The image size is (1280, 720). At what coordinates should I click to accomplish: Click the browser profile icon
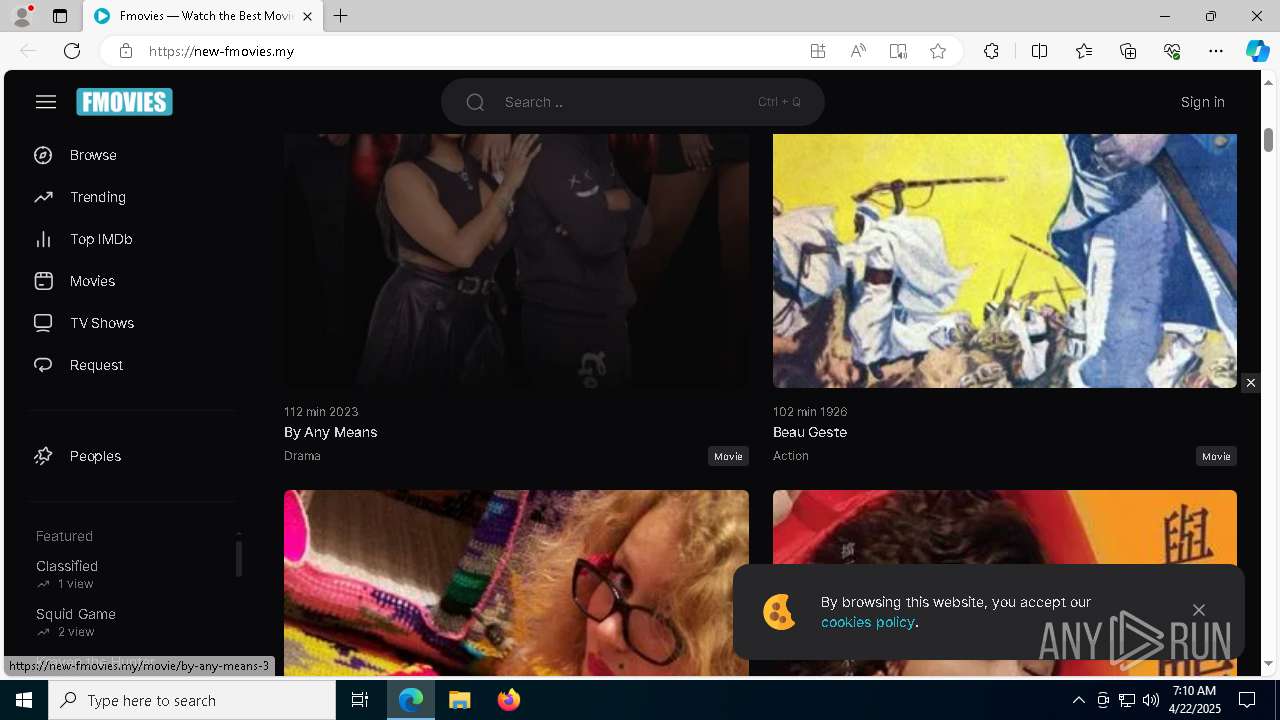22,16
